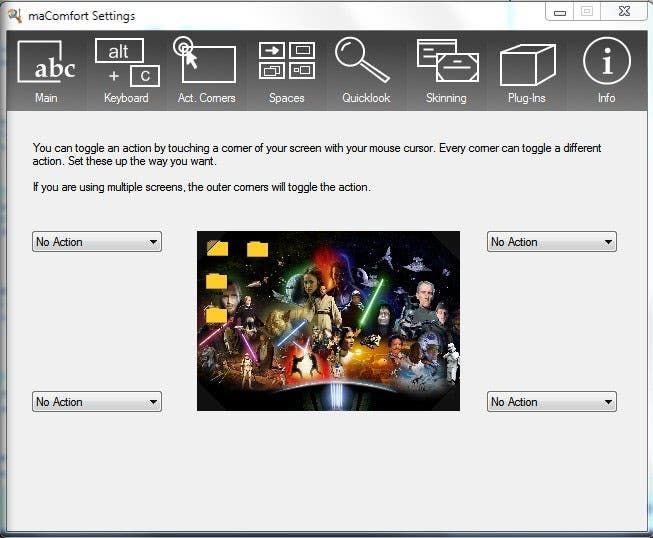This screenshot has height=538, width=653.
Task: Switch to the Spaces section icon
Action: click(x=287, y=70)
